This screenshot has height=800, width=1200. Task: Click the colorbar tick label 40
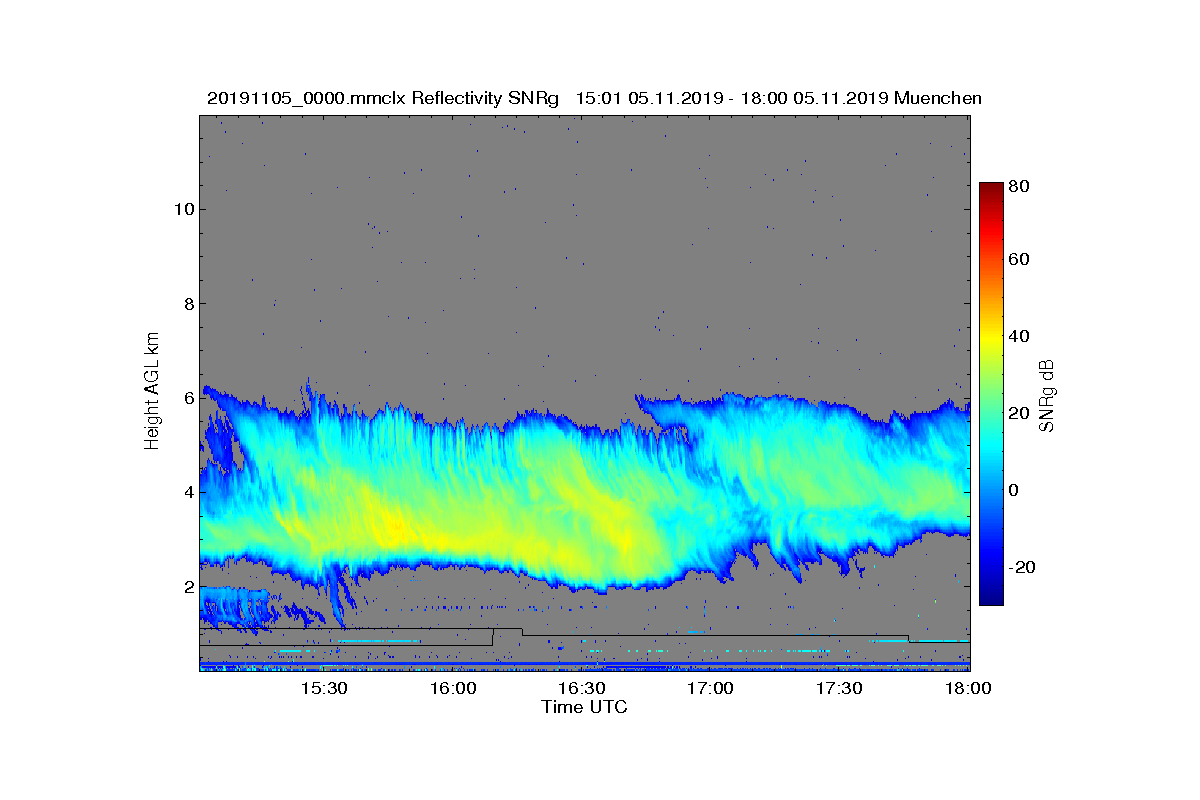coord(1020,336)
